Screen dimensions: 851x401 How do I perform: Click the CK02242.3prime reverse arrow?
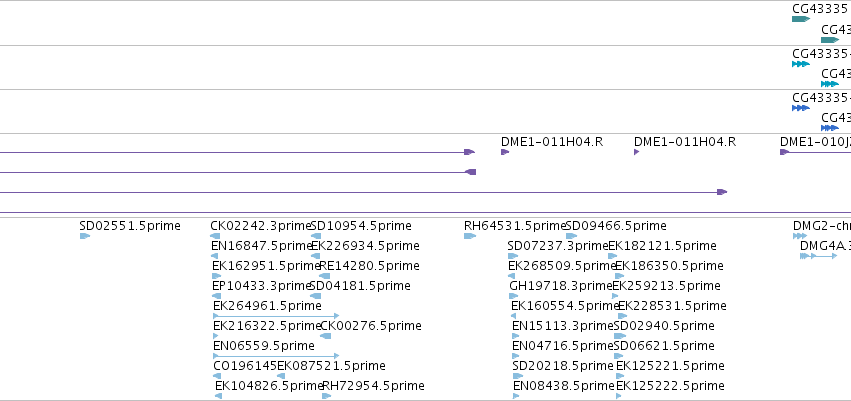[215, 236]
